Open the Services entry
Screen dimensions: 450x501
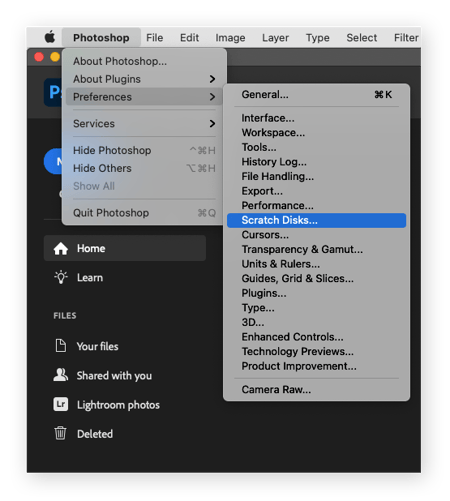pyautogui.click(x=144, y=124)
